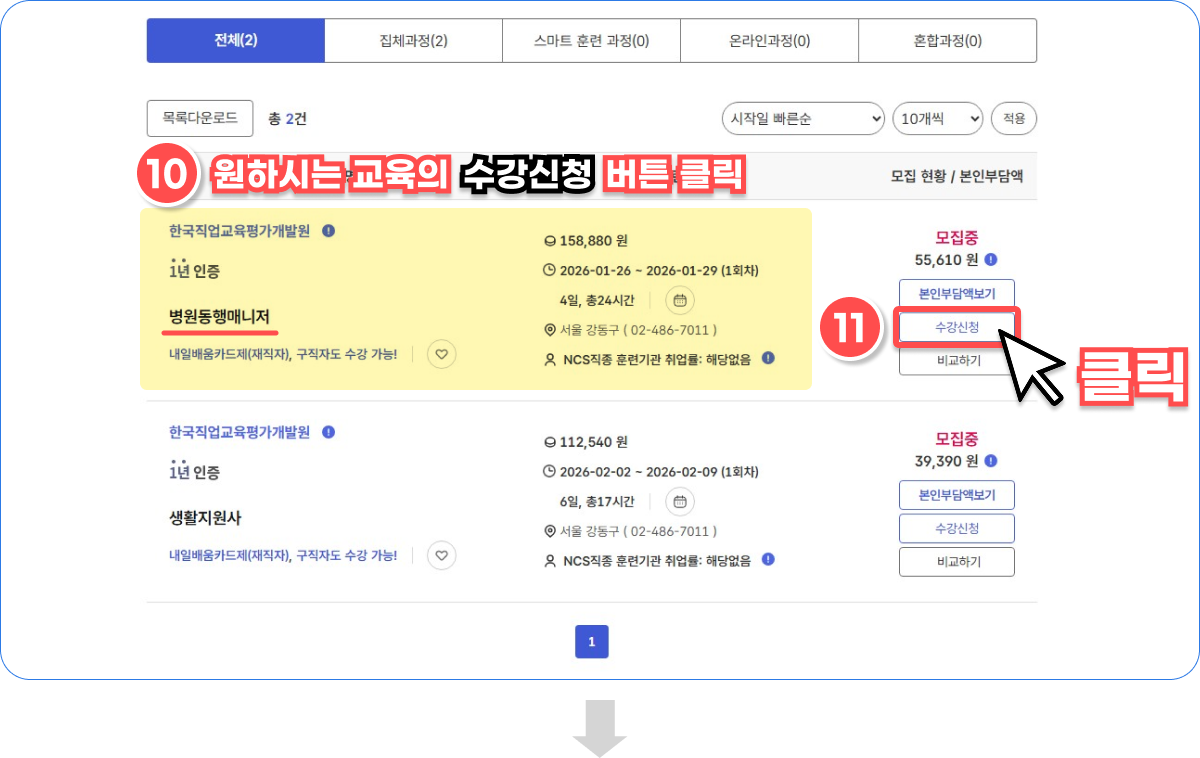Open the 시작일 빠른순 sort dropdown
The width and height of the screenshot is (1200, 758).
tap(803, 118)
